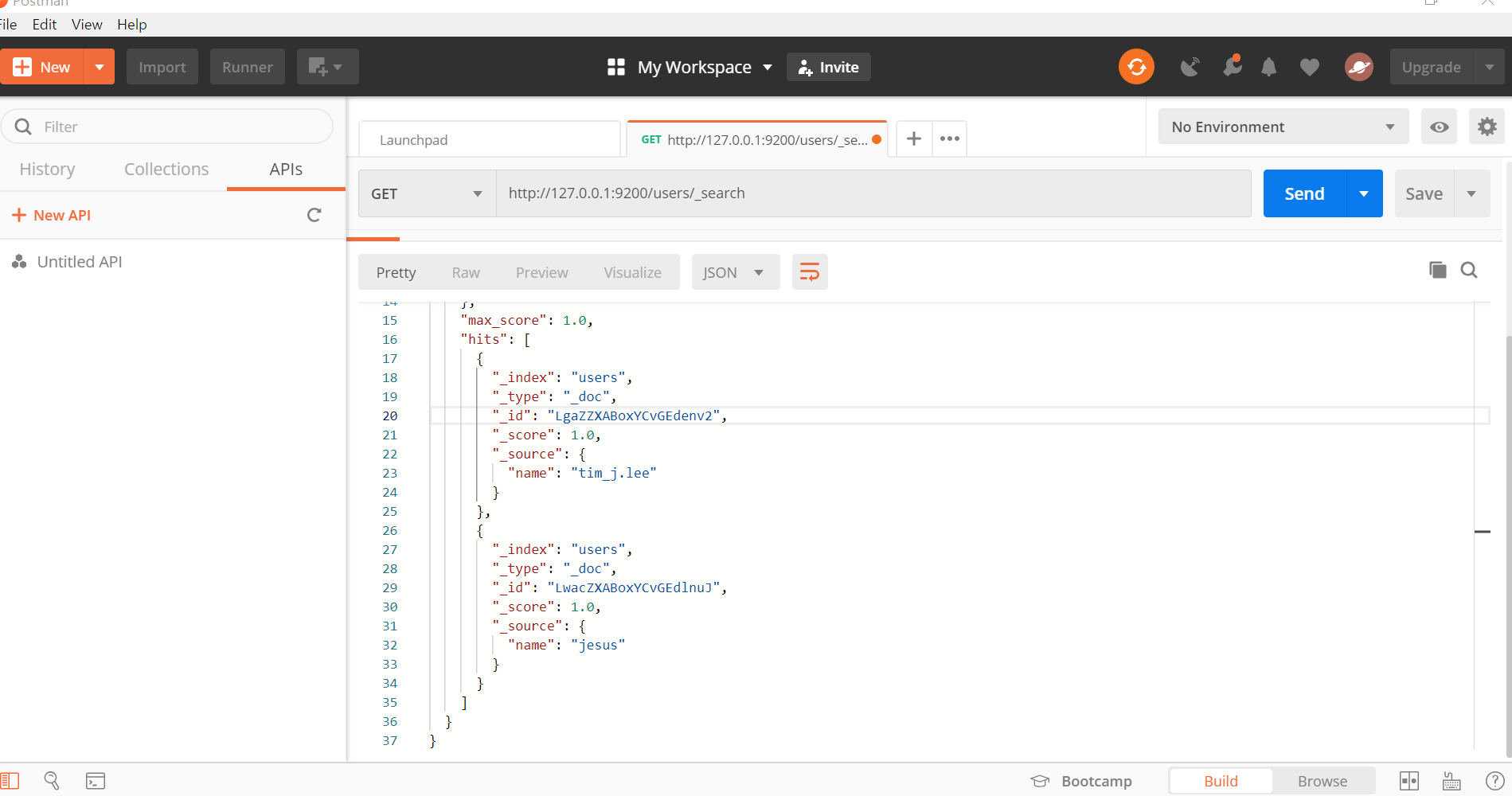Image resolution: width=1512 pixels, height=796 pixels.
Task: Switch to the Collections tab
Action: pyautogui.click(x=166, y=169)
